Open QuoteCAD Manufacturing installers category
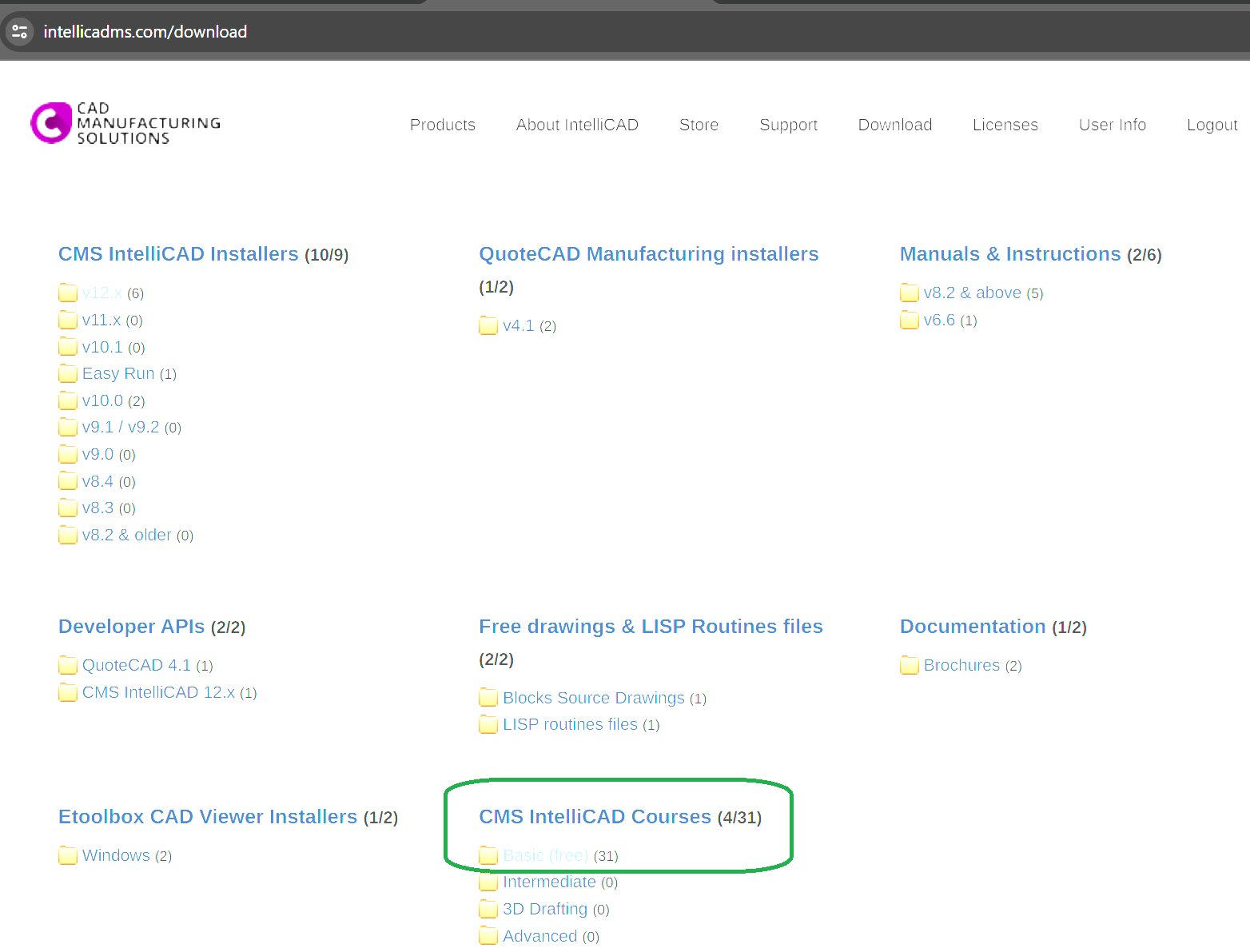This screenshot has height=952, width=1250. pyautogui.click(x=649, y=254)
